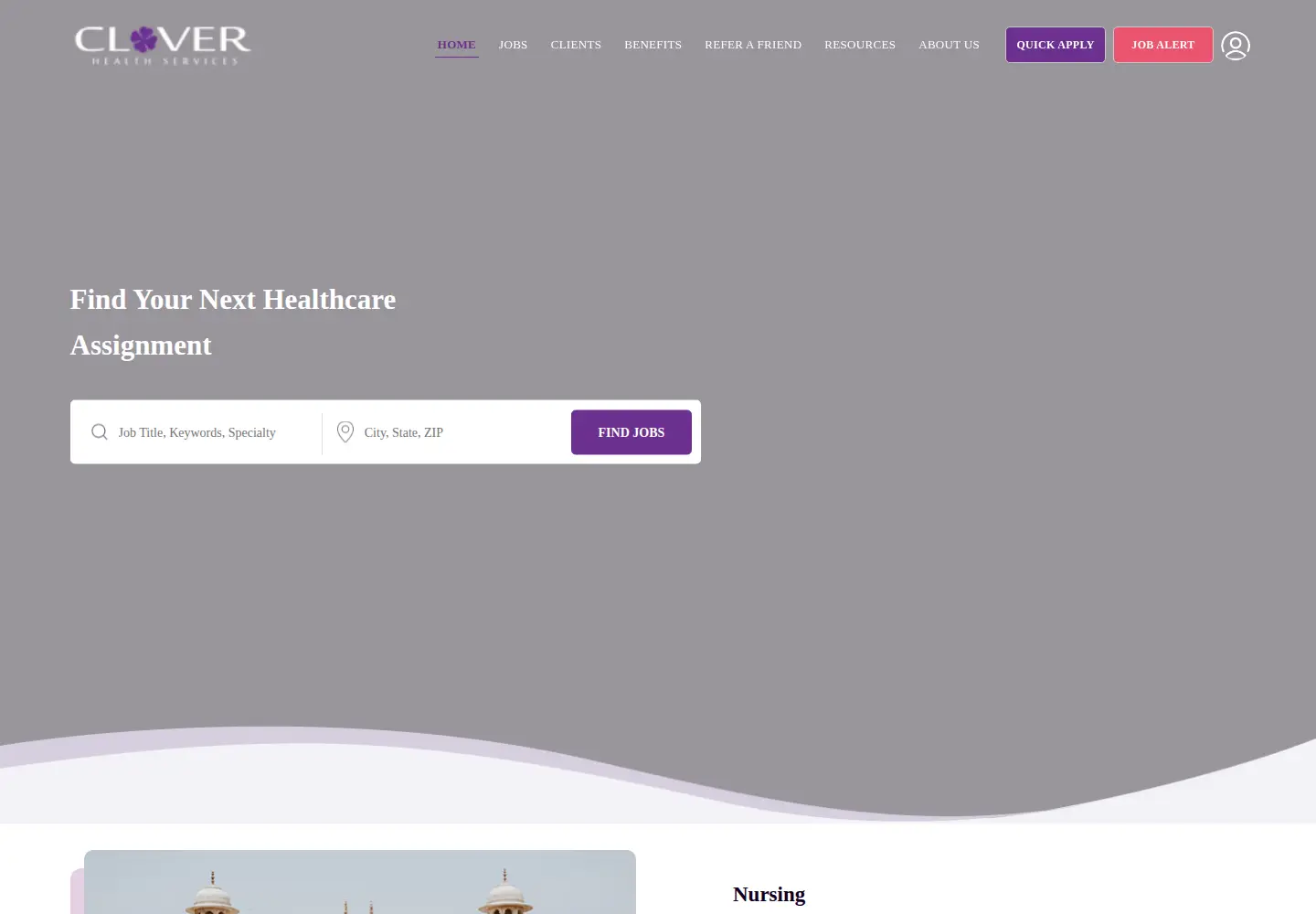Screen dimensions: 1316x914
Task: Open Refer a Friend page
Action: pos(753,45)
